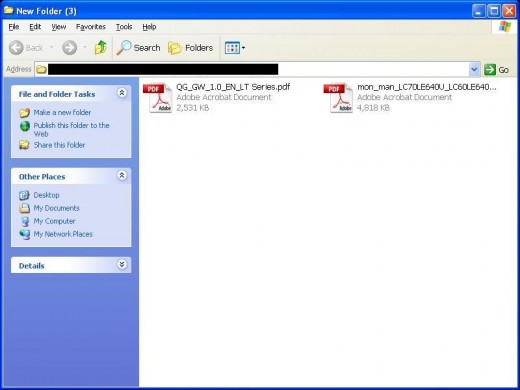Screen dimensions: 520x390
Task: Toggle the Folders pane button
Action: pyautogui.click(x=190, y=48)
